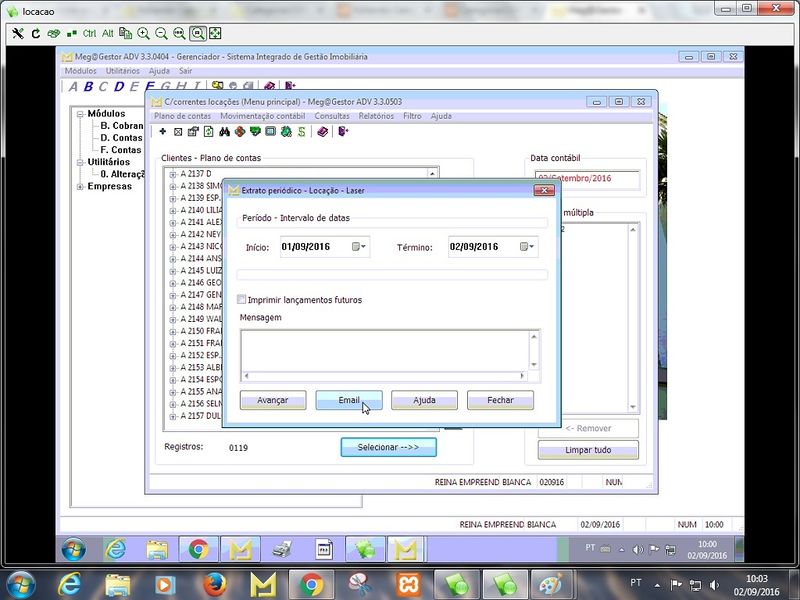The width and height of the screenshot is (800, 600).
Task: Enable Imprimir lançamentos futuros checkbox
Action: (242, 299)
